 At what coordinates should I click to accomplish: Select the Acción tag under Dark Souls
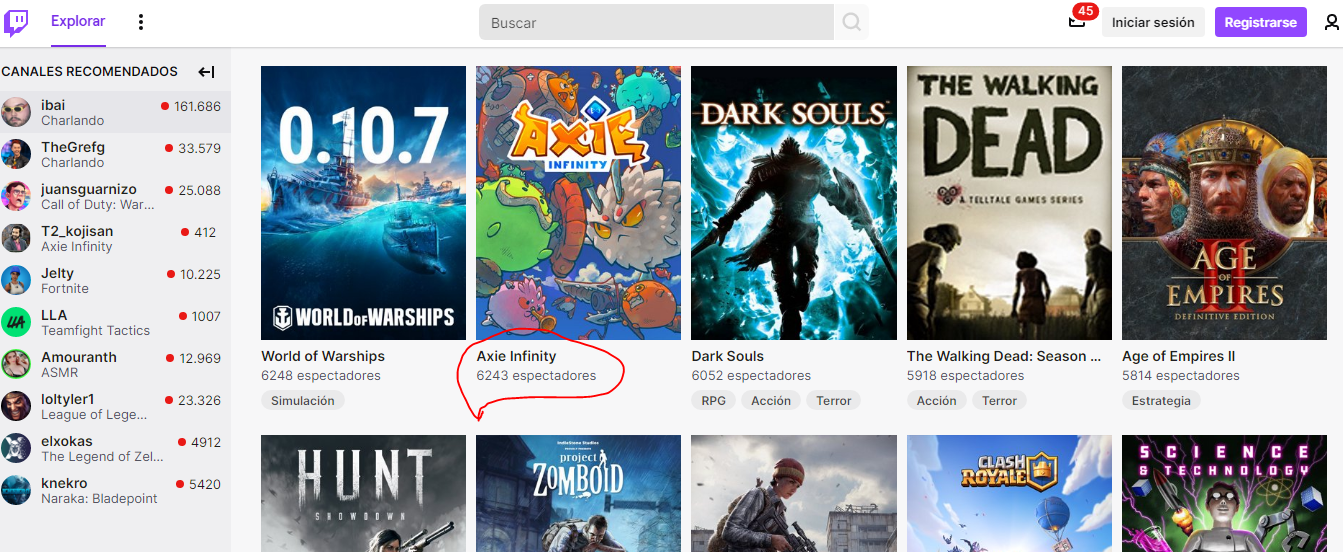point(771,400)
